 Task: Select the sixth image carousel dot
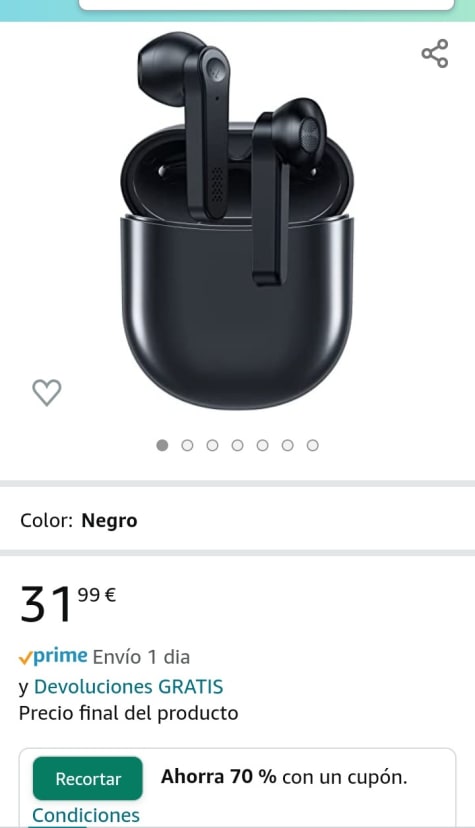tap(288, 445)
